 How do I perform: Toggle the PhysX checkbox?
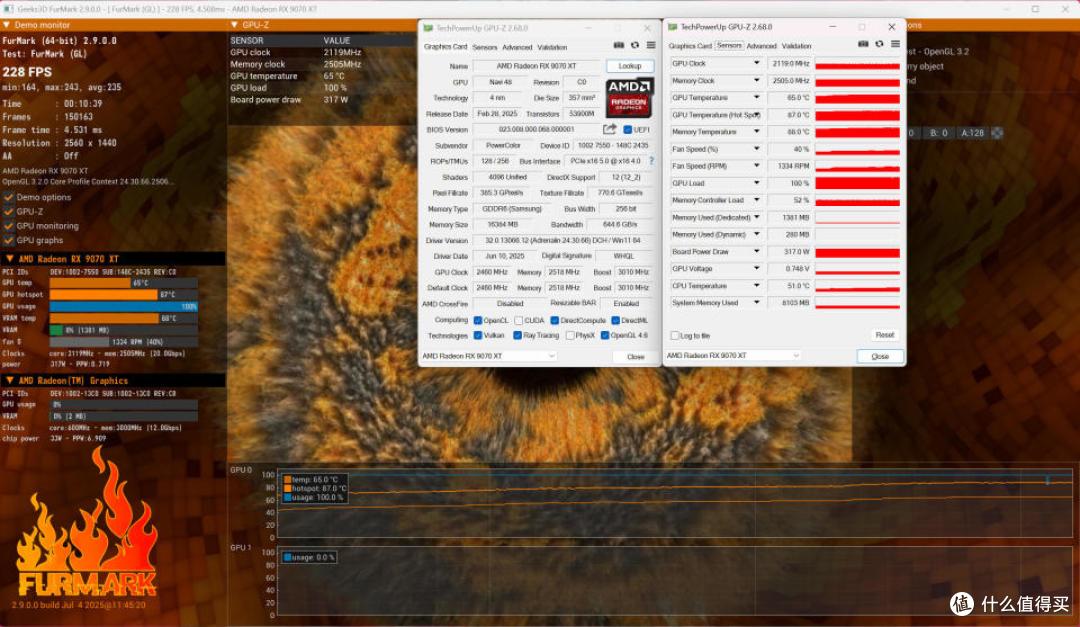[570, 336]
